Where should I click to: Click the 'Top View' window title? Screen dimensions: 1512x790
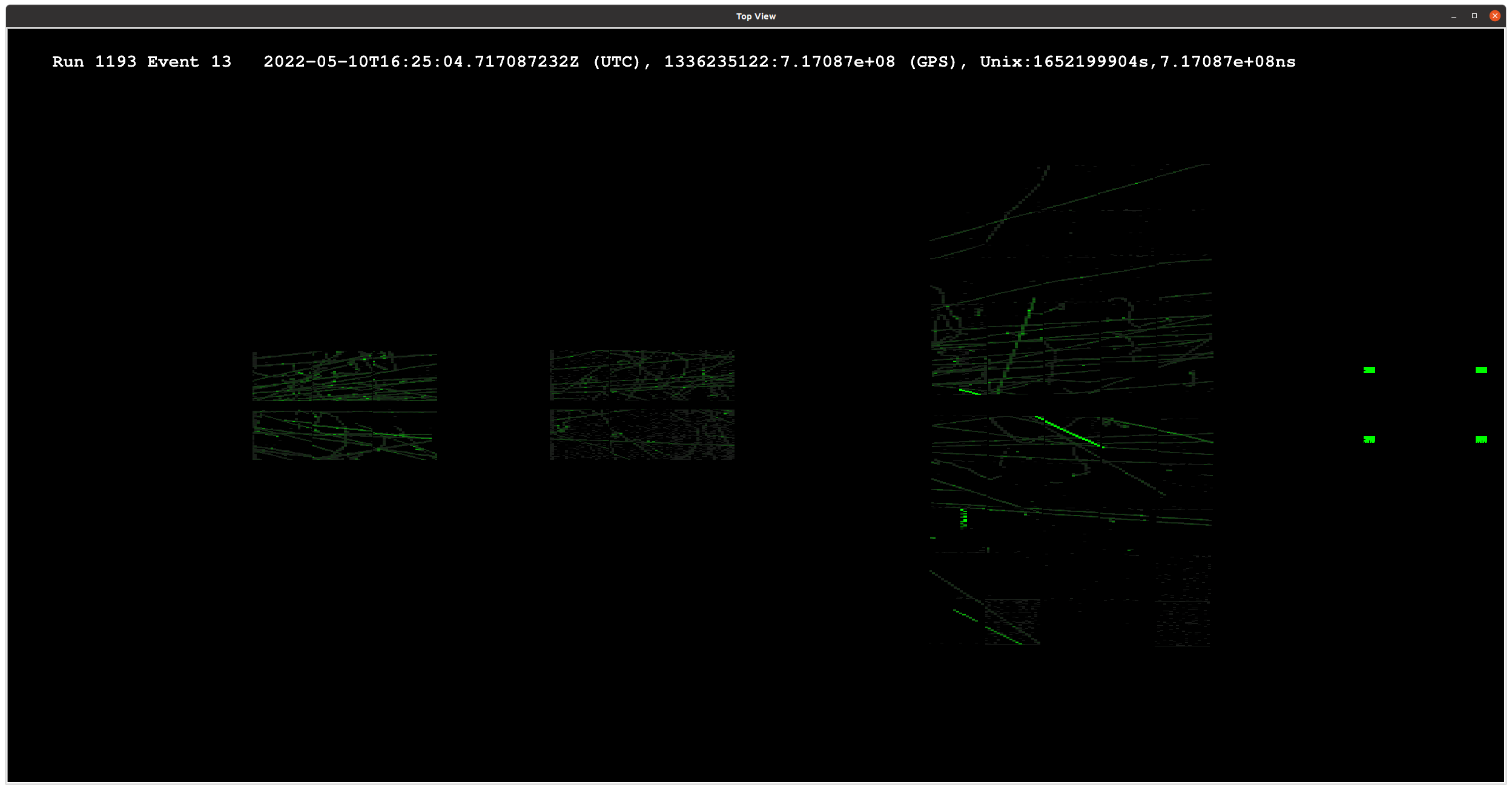tap(756, 16)
